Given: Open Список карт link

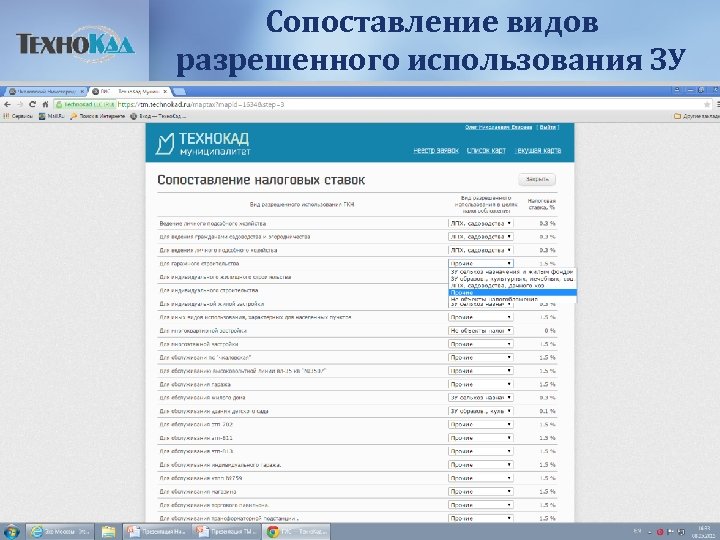Looking at the screenshot, I should click(x=486, y=151).
